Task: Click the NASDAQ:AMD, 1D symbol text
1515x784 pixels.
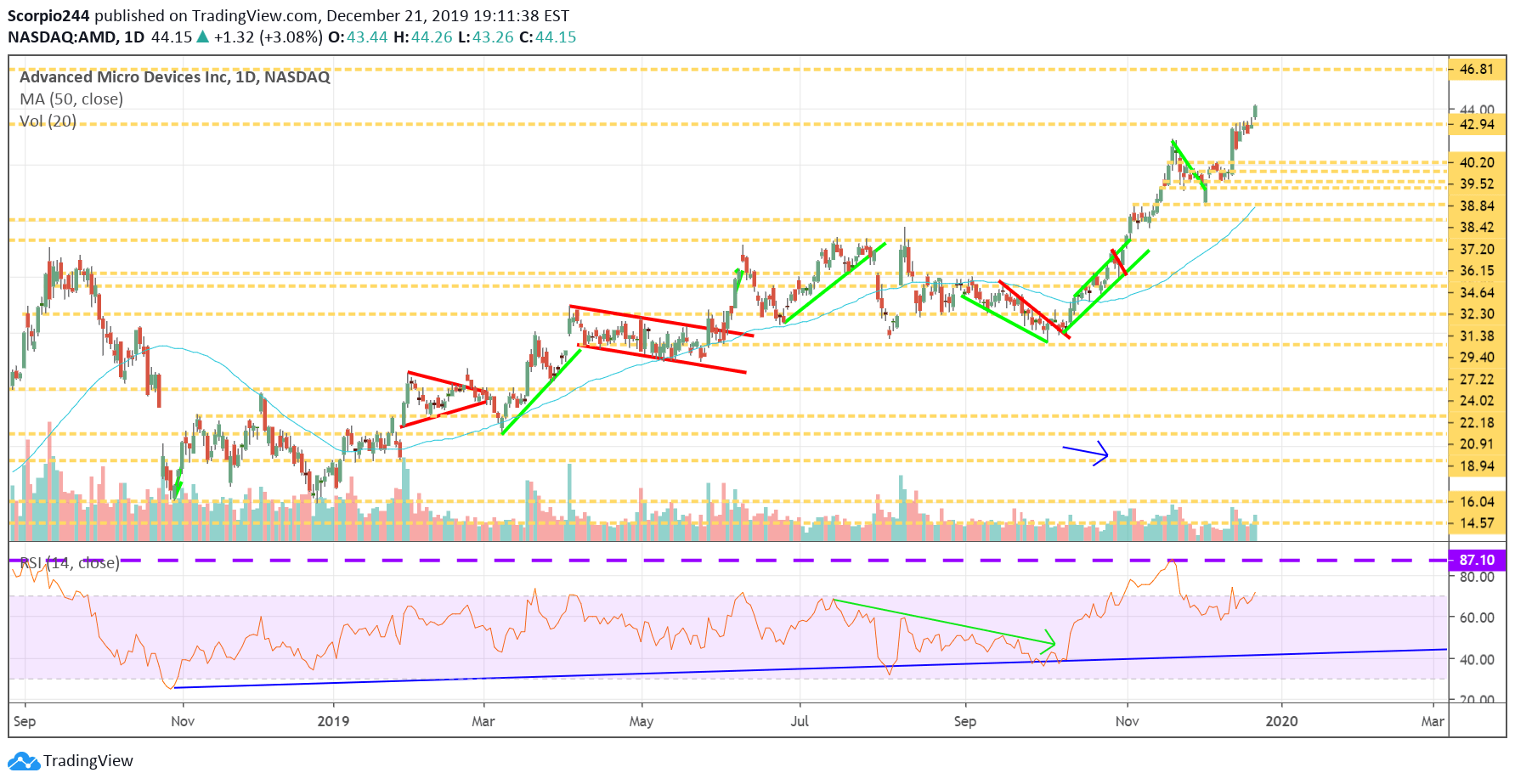Action: (76, 37)
